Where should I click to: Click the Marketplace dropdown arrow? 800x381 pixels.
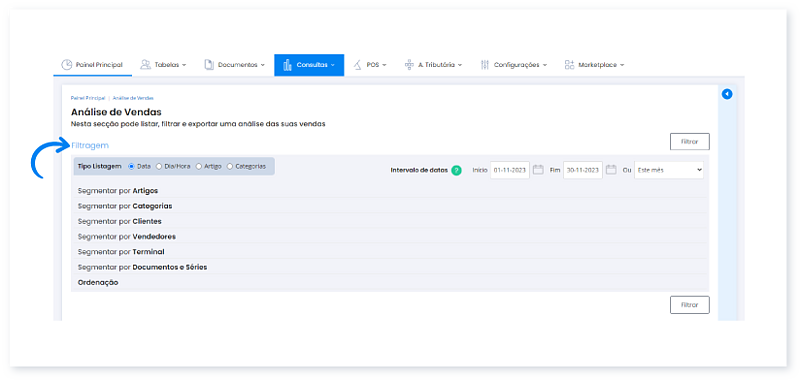pos(622,65)
